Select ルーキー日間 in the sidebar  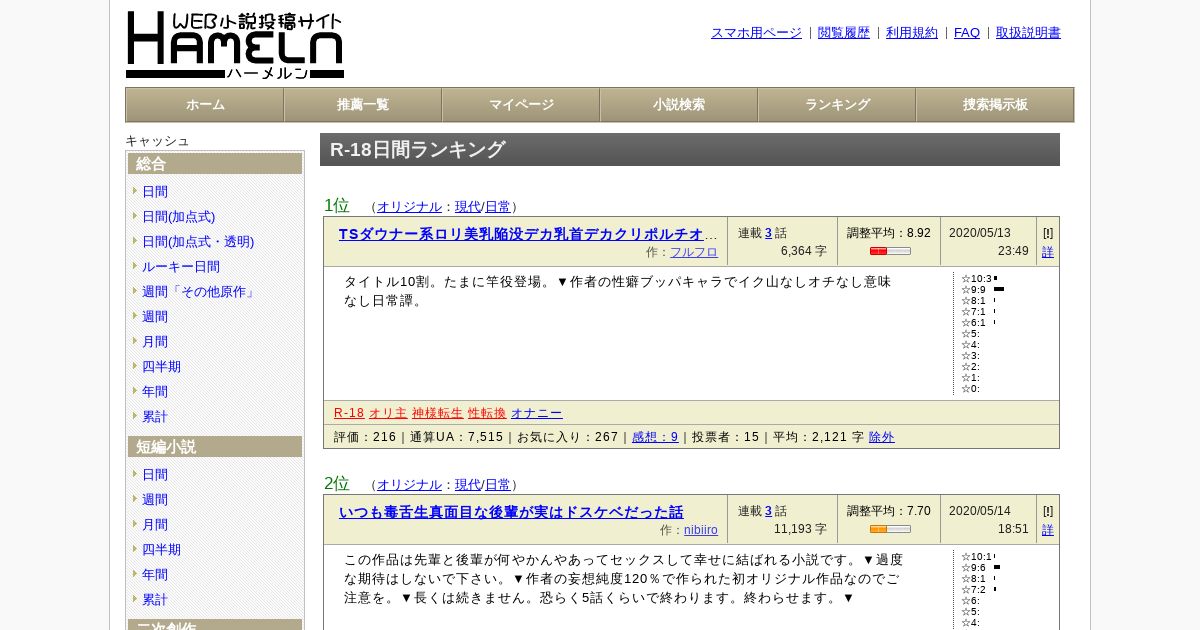(x=181, y=267)
